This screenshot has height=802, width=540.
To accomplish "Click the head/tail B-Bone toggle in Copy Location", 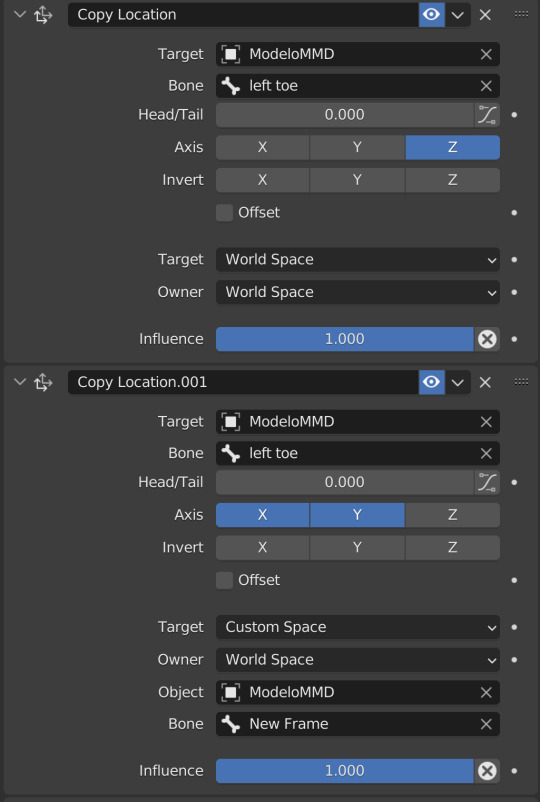I will (x=487, y=115).
